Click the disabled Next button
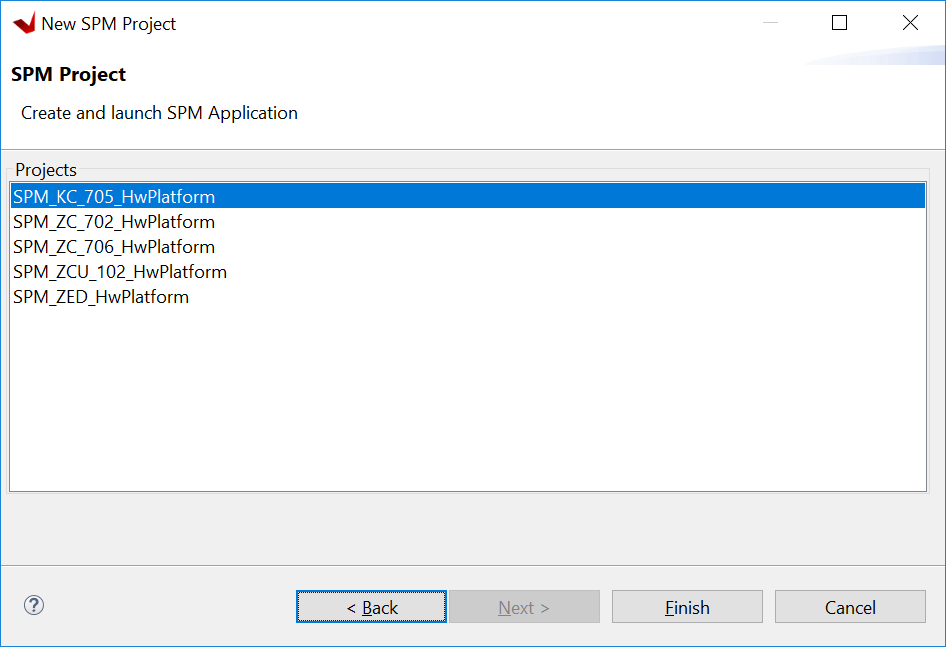Image resolution: width=946 pixels, height=647 pixels. [x=524, y=606]
